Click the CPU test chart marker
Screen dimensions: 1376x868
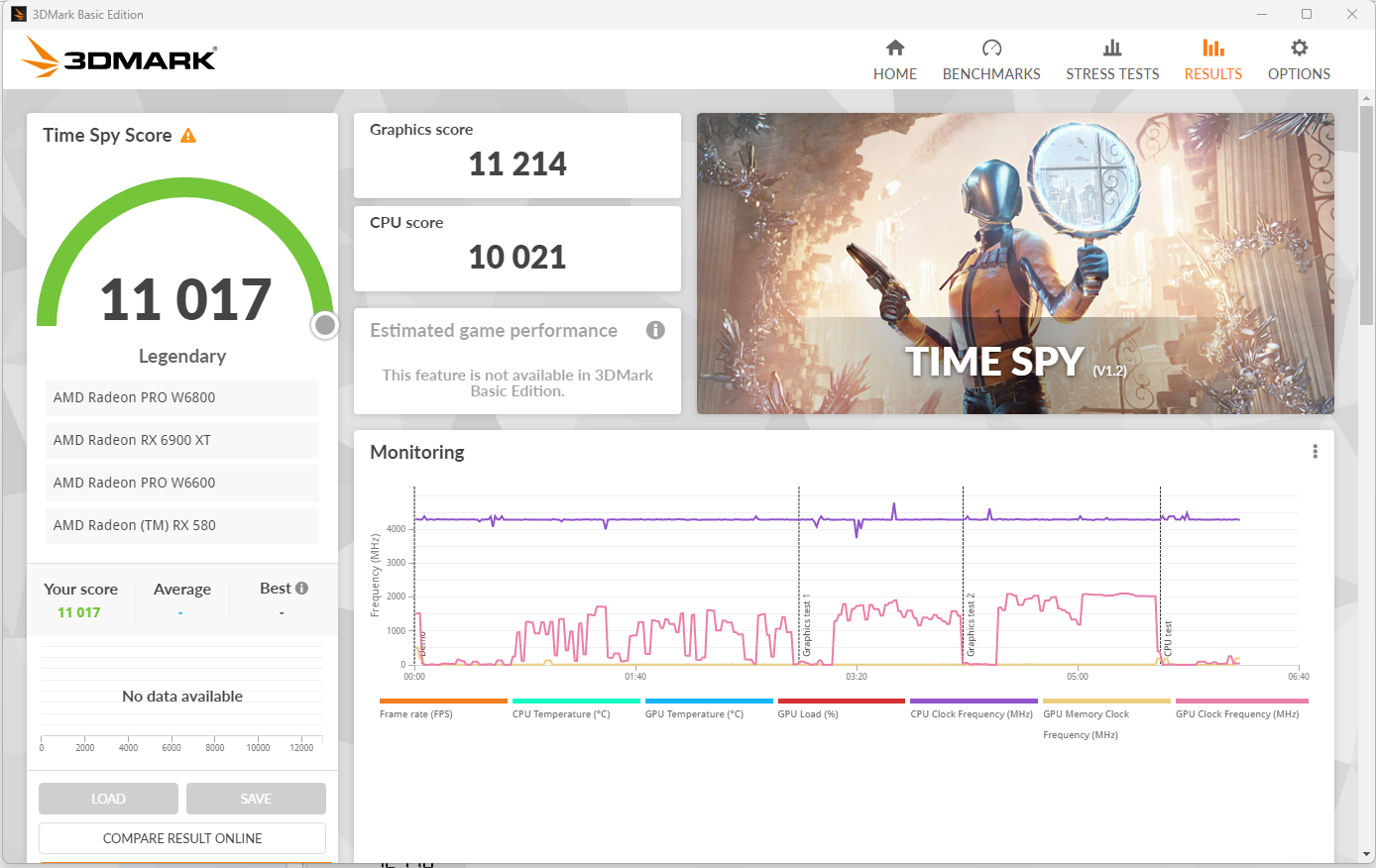click(1168, 639)
